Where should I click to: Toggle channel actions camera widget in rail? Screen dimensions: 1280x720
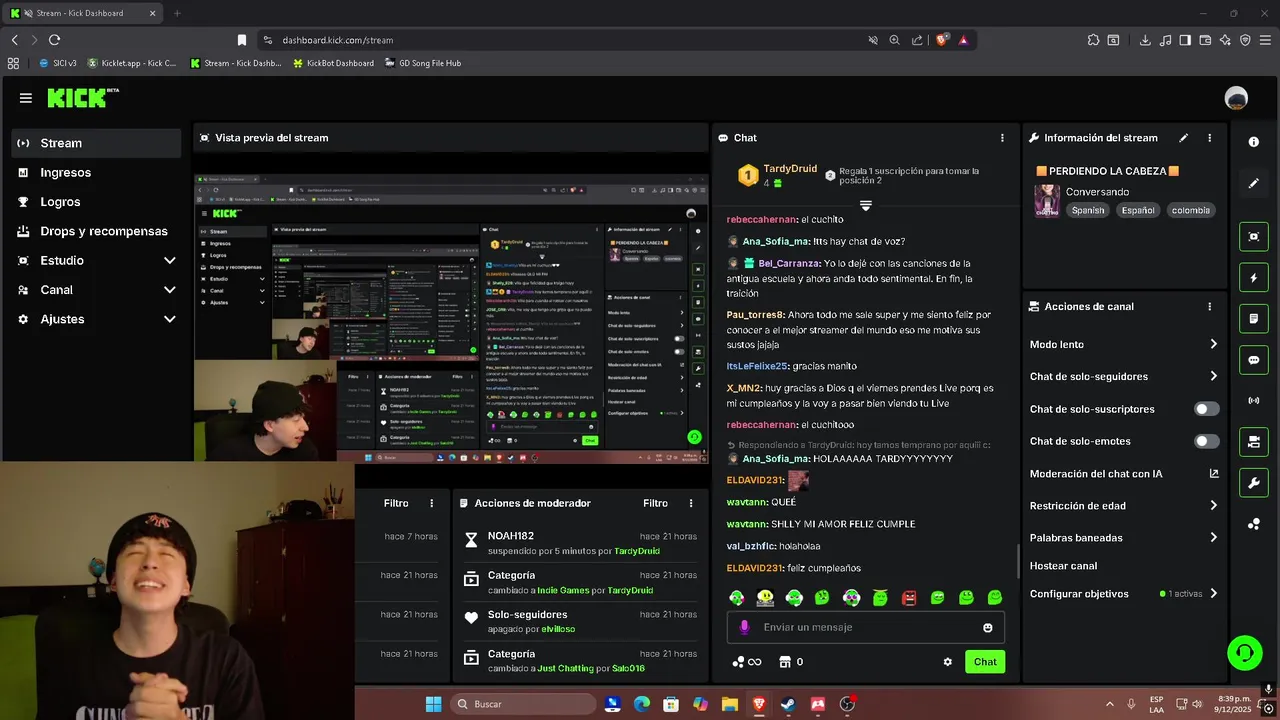click(x=1254, y=442)
